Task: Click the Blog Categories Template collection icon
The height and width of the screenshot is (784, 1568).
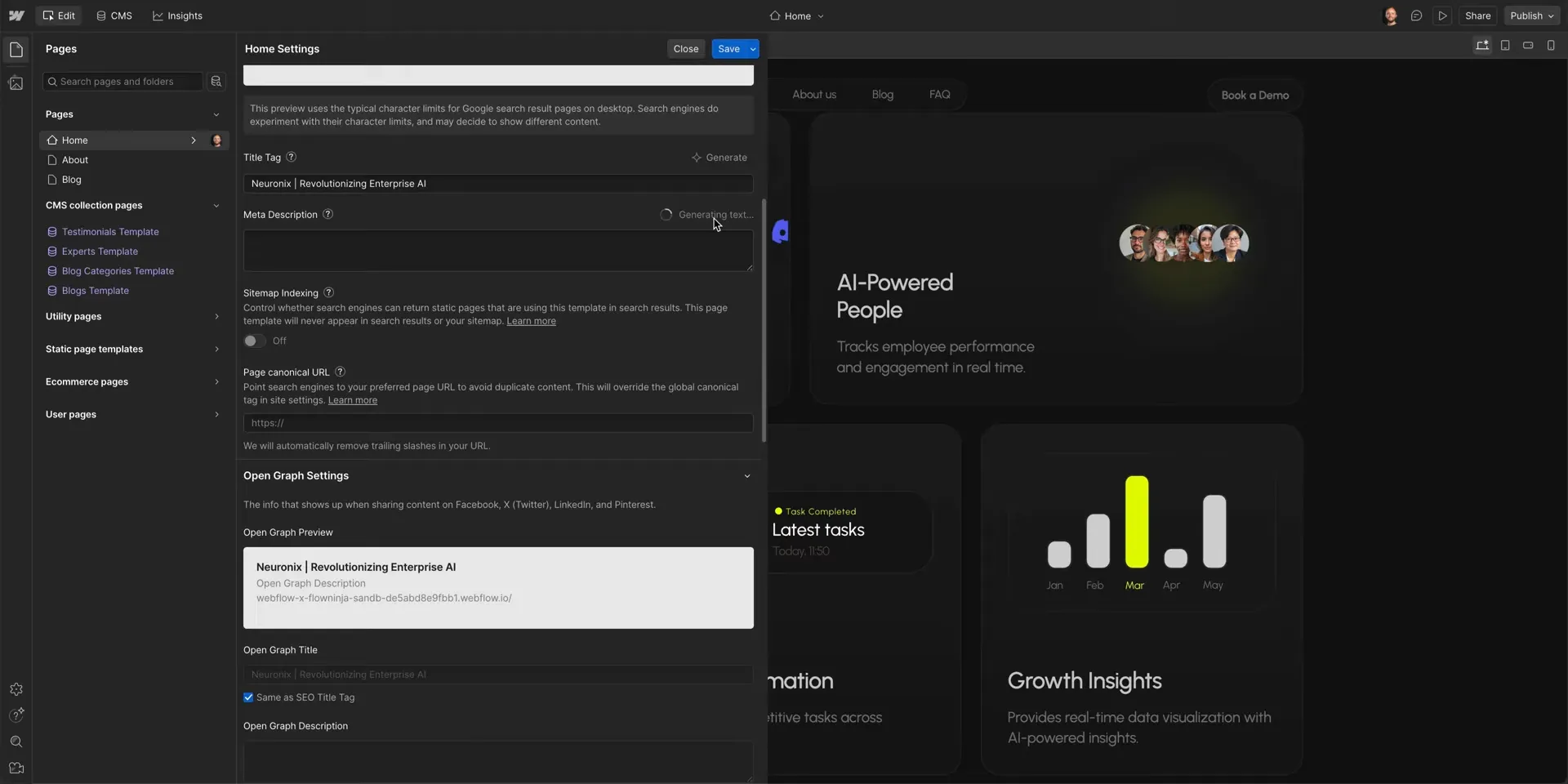Action: pyautogui.click(x=52, y=271)
